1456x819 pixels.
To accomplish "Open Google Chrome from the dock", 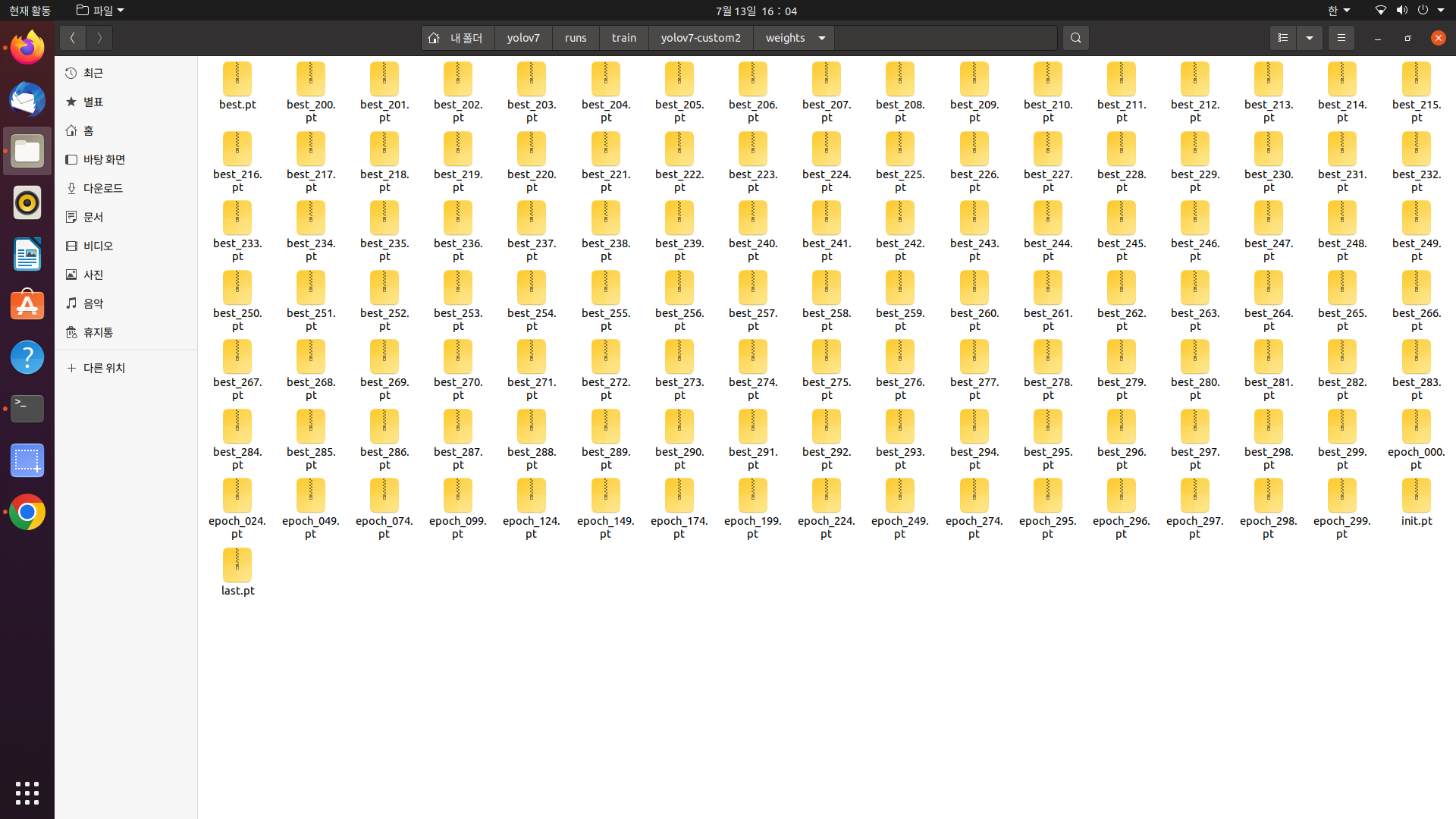I will [x=27, y=512].
